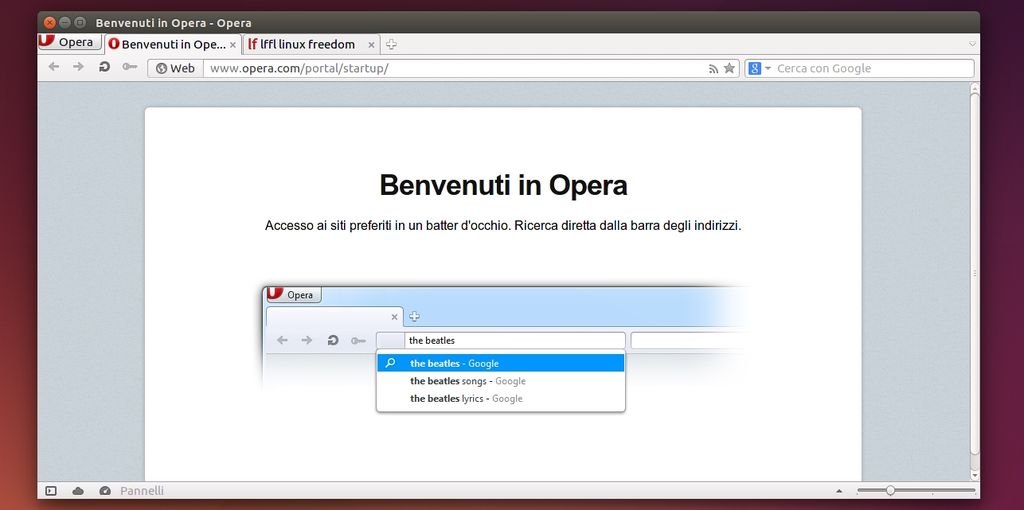Switch to the lffl linux freedom tab

307,44
